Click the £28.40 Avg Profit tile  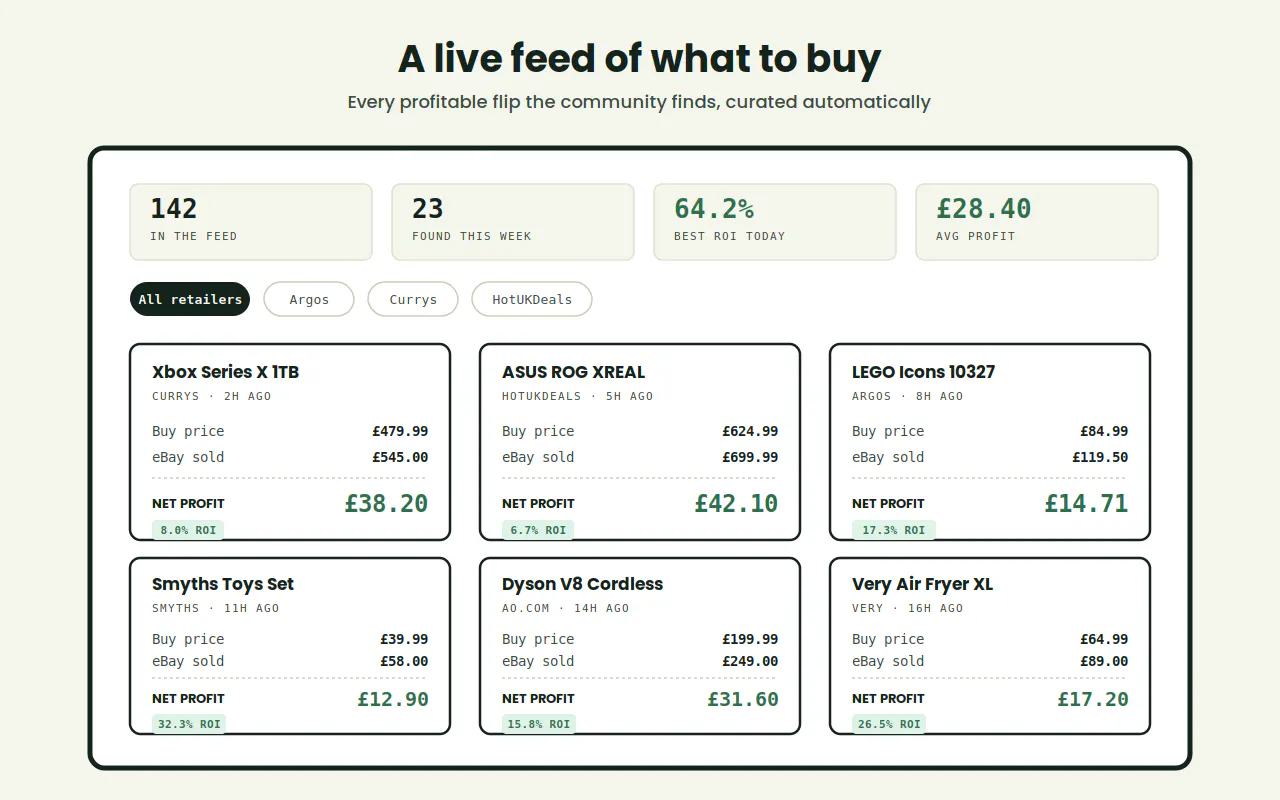coord(1037,222)
